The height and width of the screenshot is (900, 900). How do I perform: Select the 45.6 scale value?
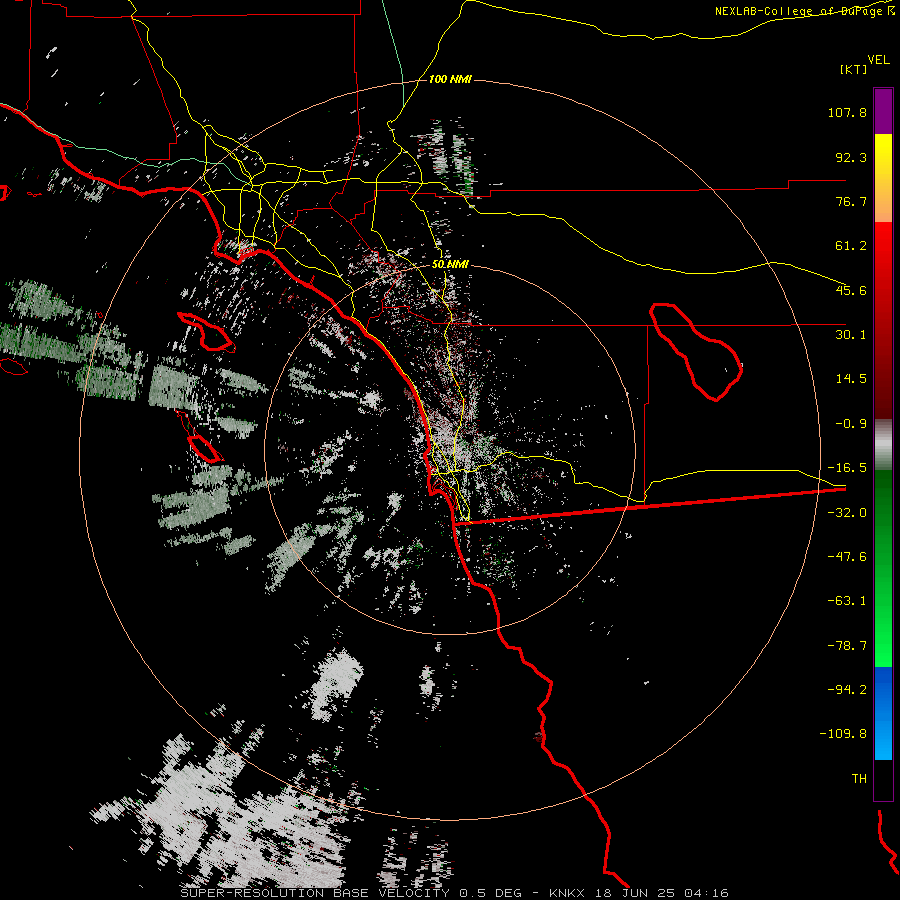(x=851, y=290)
